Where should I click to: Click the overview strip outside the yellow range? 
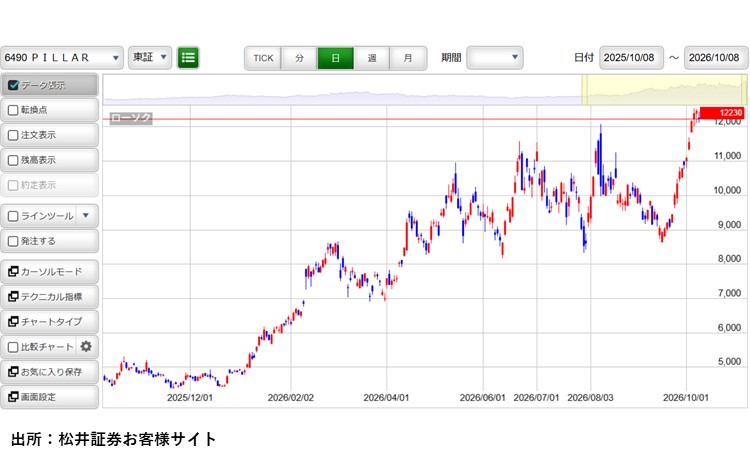click(x=342, y=90)
